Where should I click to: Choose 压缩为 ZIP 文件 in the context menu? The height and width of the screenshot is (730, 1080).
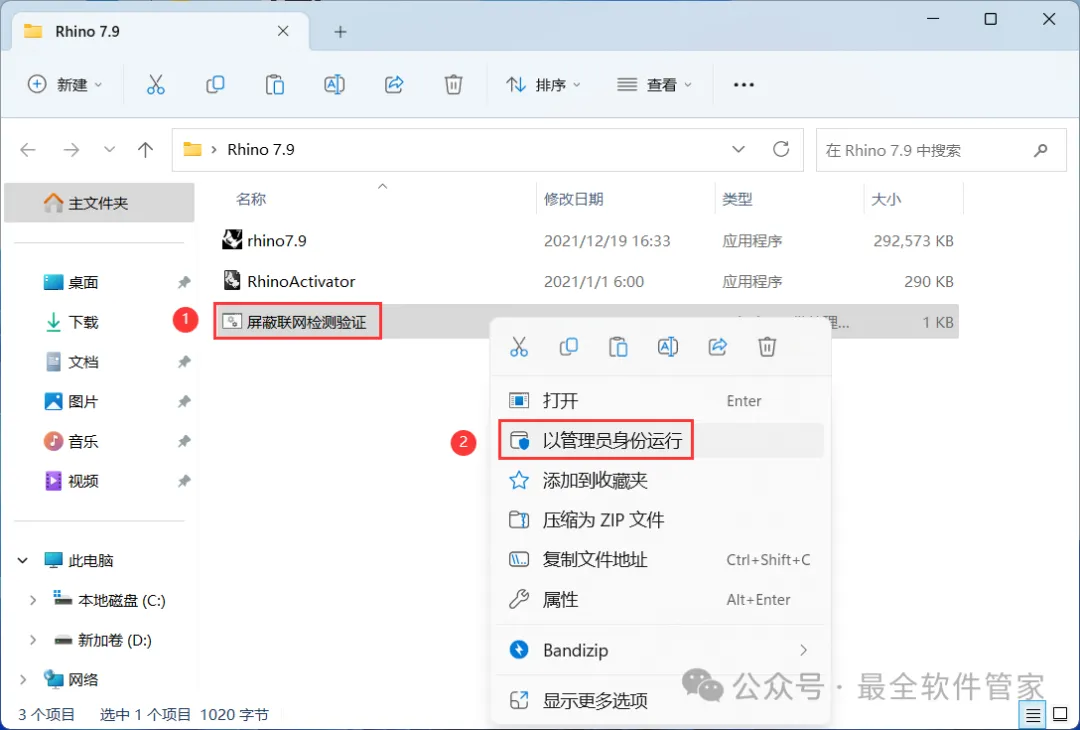(660, 520)
